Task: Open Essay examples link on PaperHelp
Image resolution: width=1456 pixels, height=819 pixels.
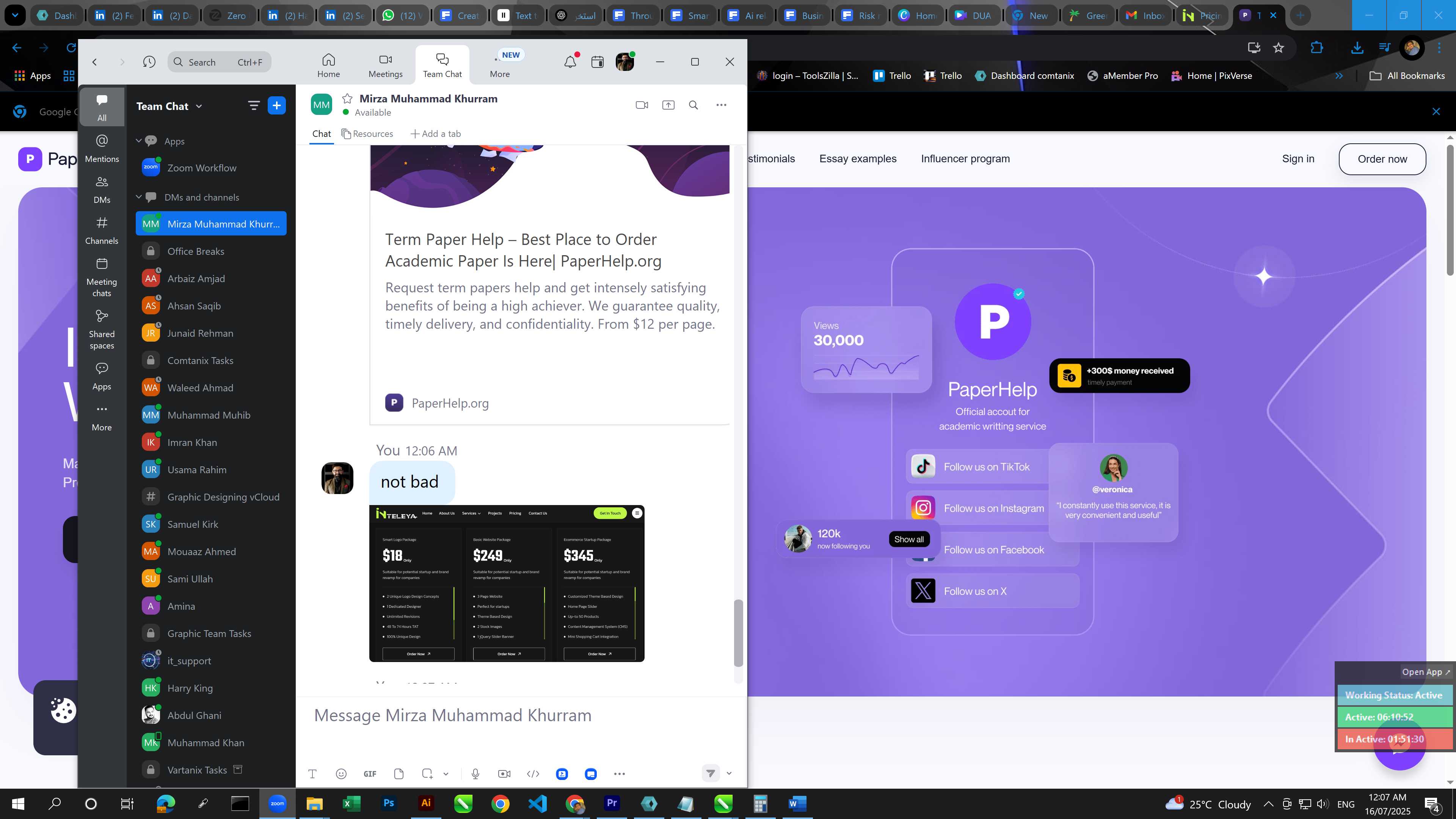Action: [857, 159]
